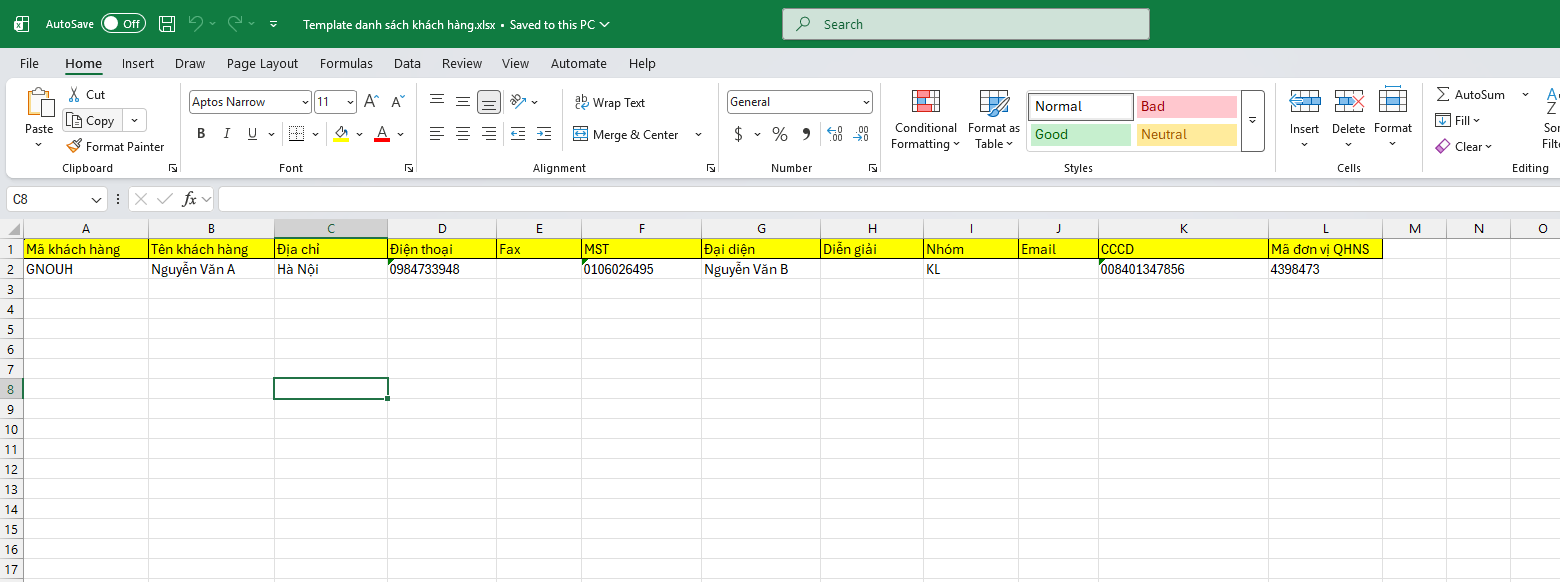The width and height of the screenshot is (1560, 582).
Task: Click inside the Search box
Action: click(966, 24)
